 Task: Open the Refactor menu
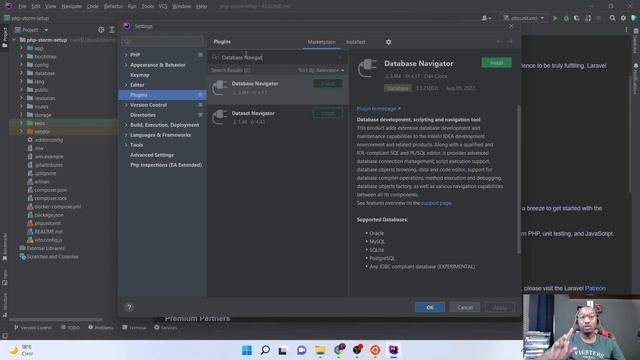click(x=113, y=6)
